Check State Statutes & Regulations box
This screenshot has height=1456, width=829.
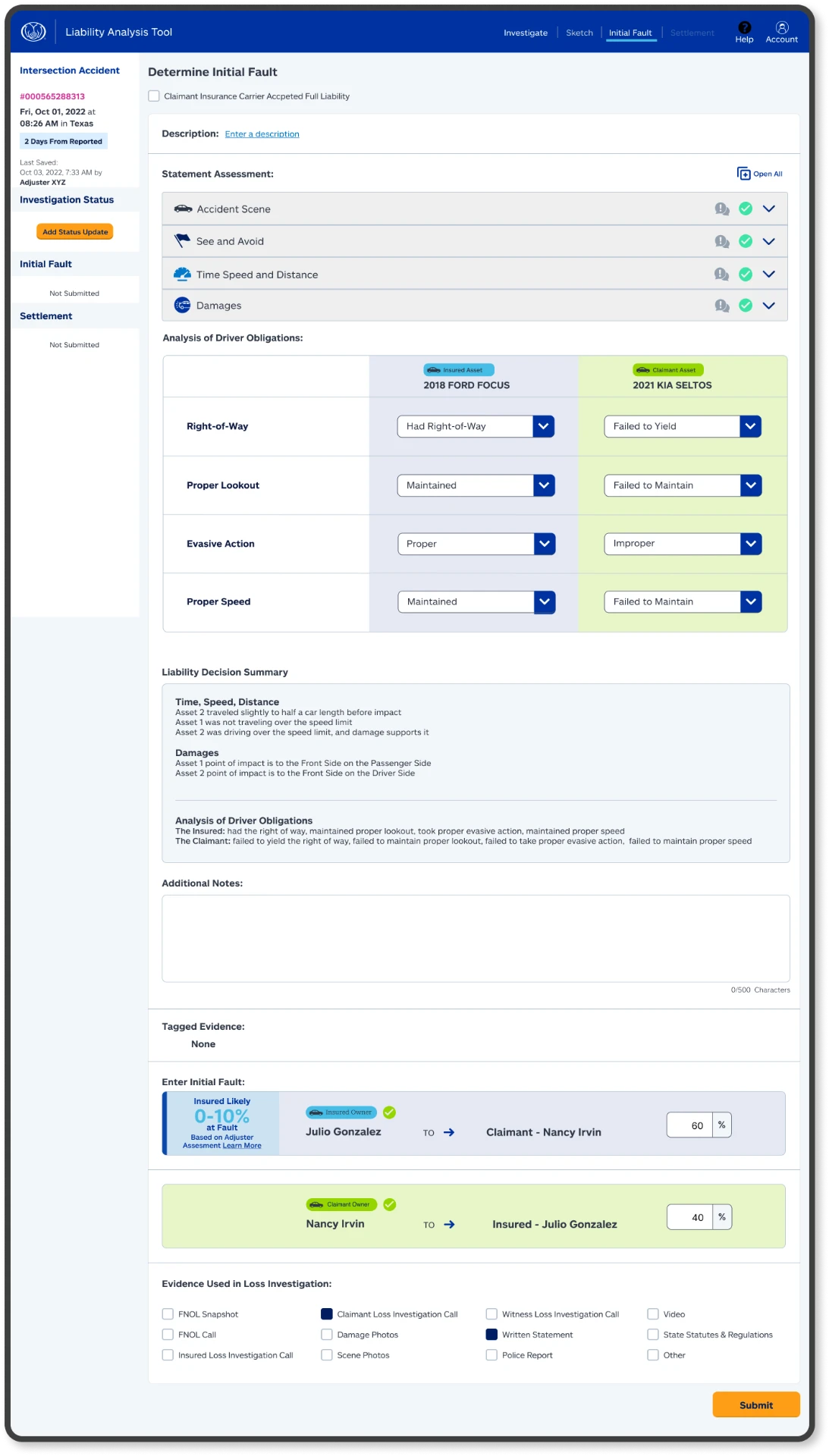coord(653,1334)
